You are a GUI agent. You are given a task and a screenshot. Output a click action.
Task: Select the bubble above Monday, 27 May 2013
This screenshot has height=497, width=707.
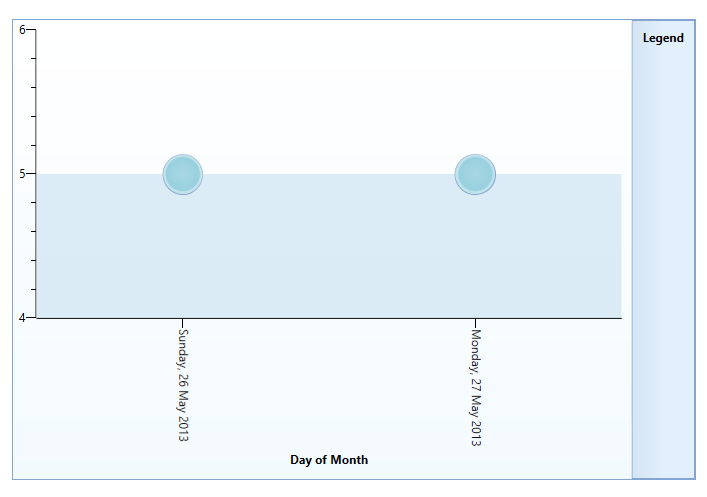475,174
